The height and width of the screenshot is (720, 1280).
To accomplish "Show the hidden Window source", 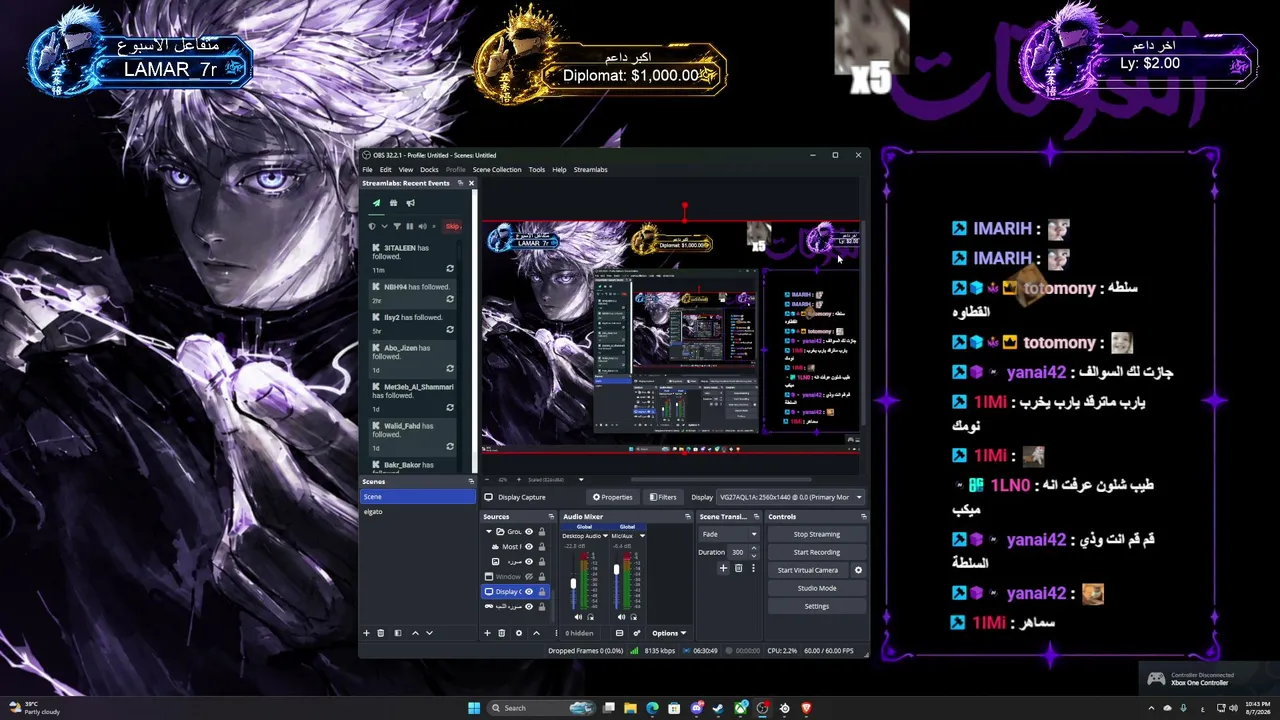I will click(529, 577).
